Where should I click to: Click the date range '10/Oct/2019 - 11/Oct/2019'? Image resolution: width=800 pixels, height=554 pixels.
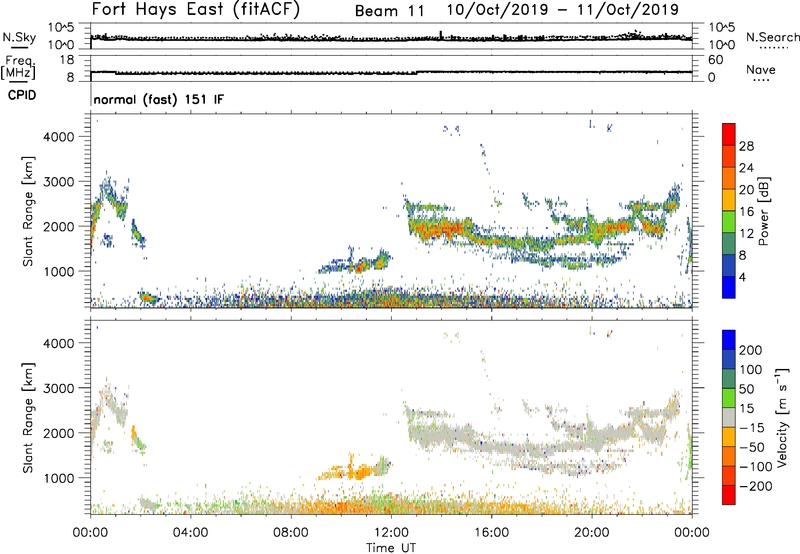coord(563,10)
